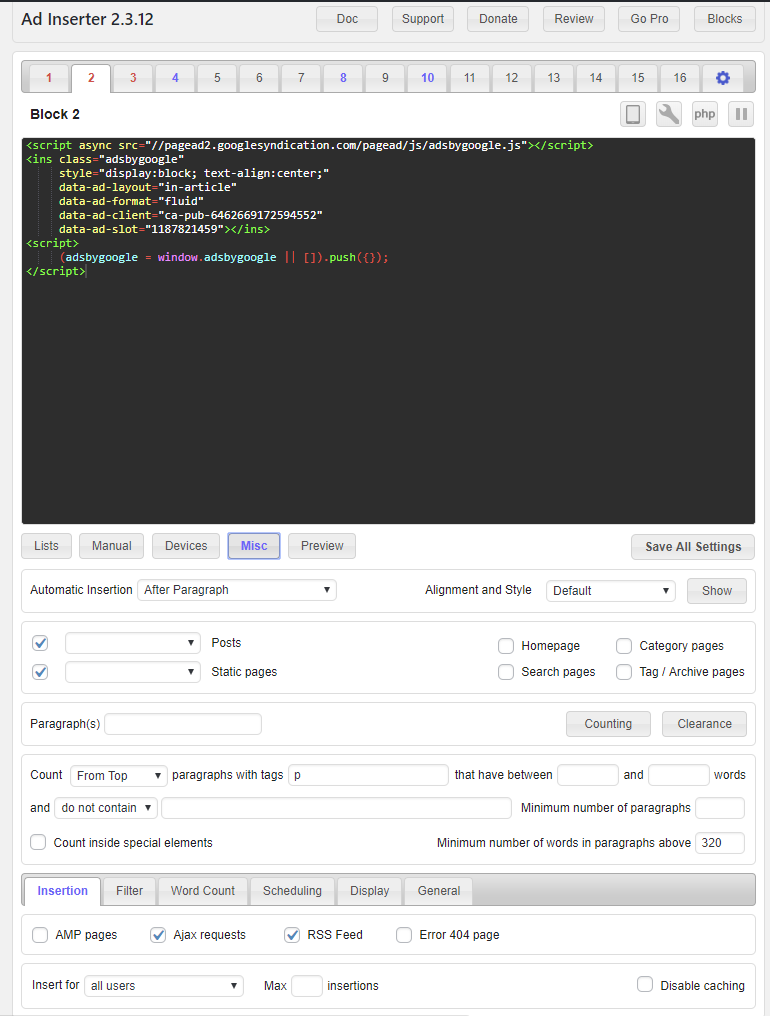The image size is (770, 1016).
Task: Switch to the General tab
Action: [x=439, y=891]
